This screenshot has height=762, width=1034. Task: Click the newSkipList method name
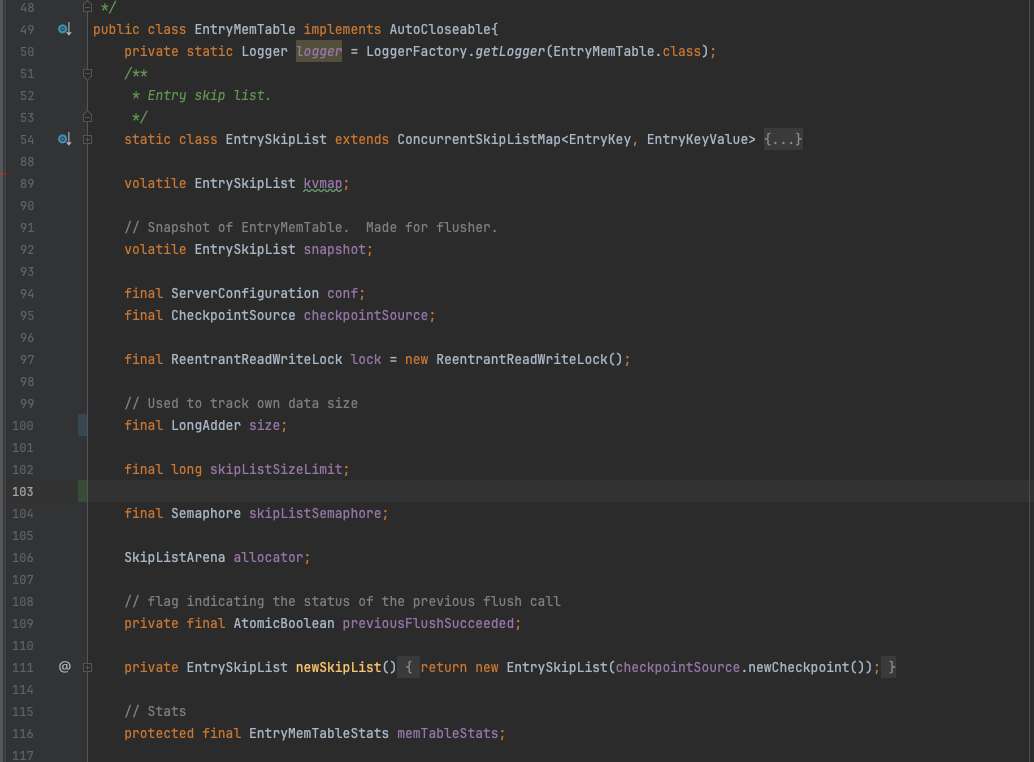coord(338,667)
